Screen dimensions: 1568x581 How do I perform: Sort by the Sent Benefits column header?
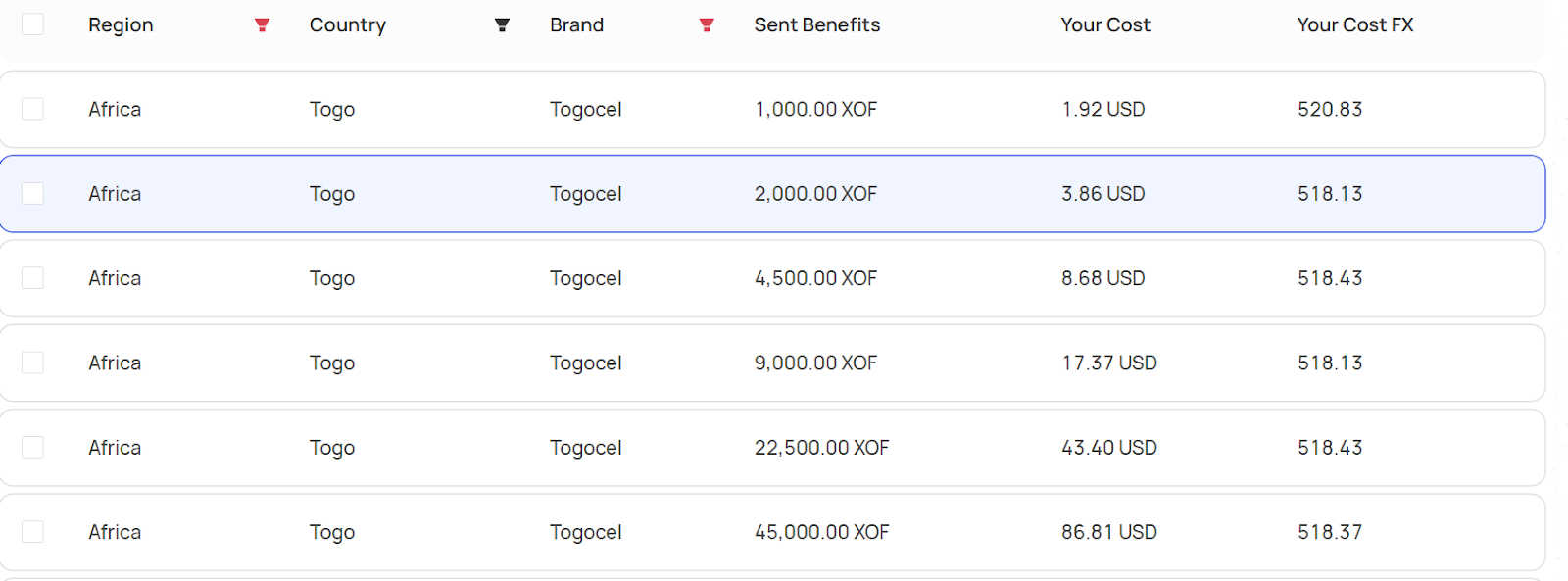[x=817, y=25]
